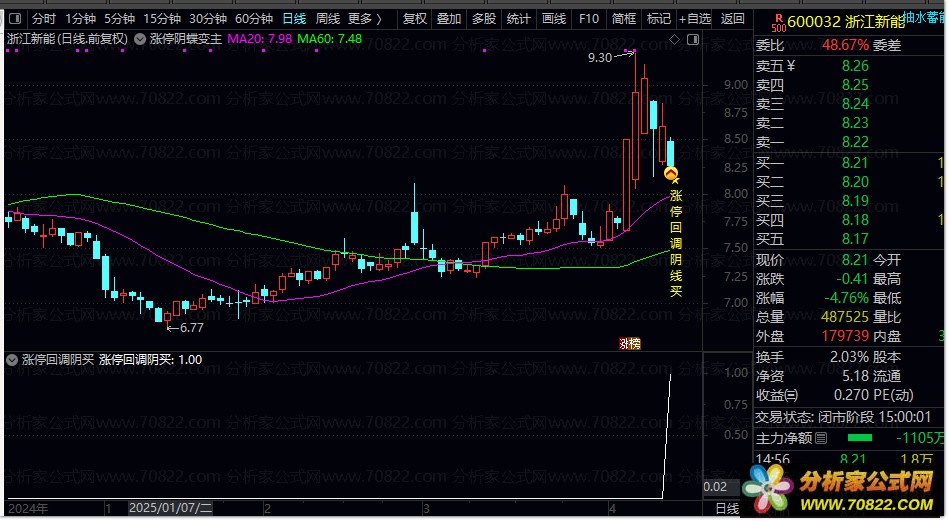
Task: Click the 买一 price 8.21
Action: click(x=855, y=162)
